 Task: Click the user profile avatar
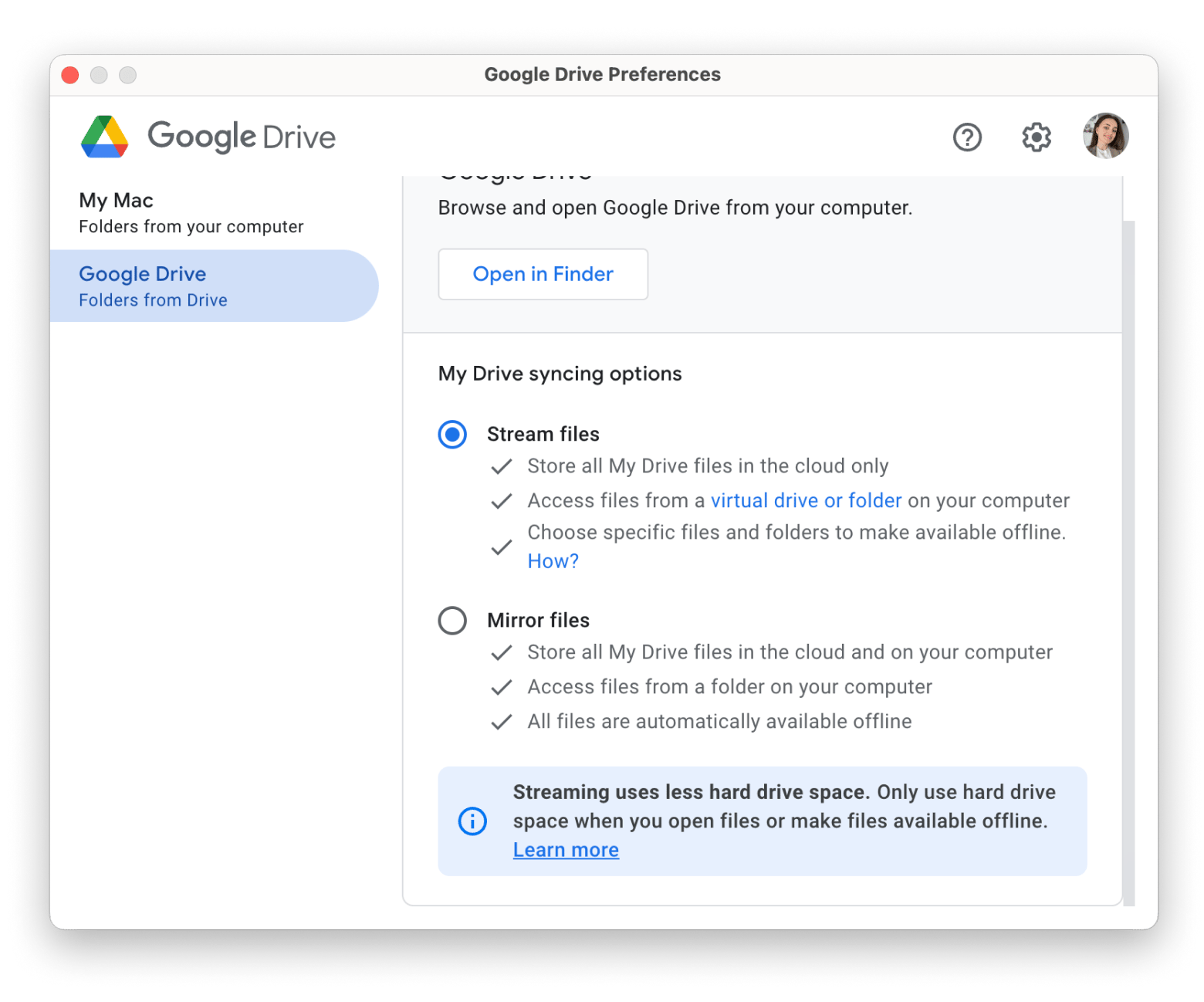(x=1105, y=136)
